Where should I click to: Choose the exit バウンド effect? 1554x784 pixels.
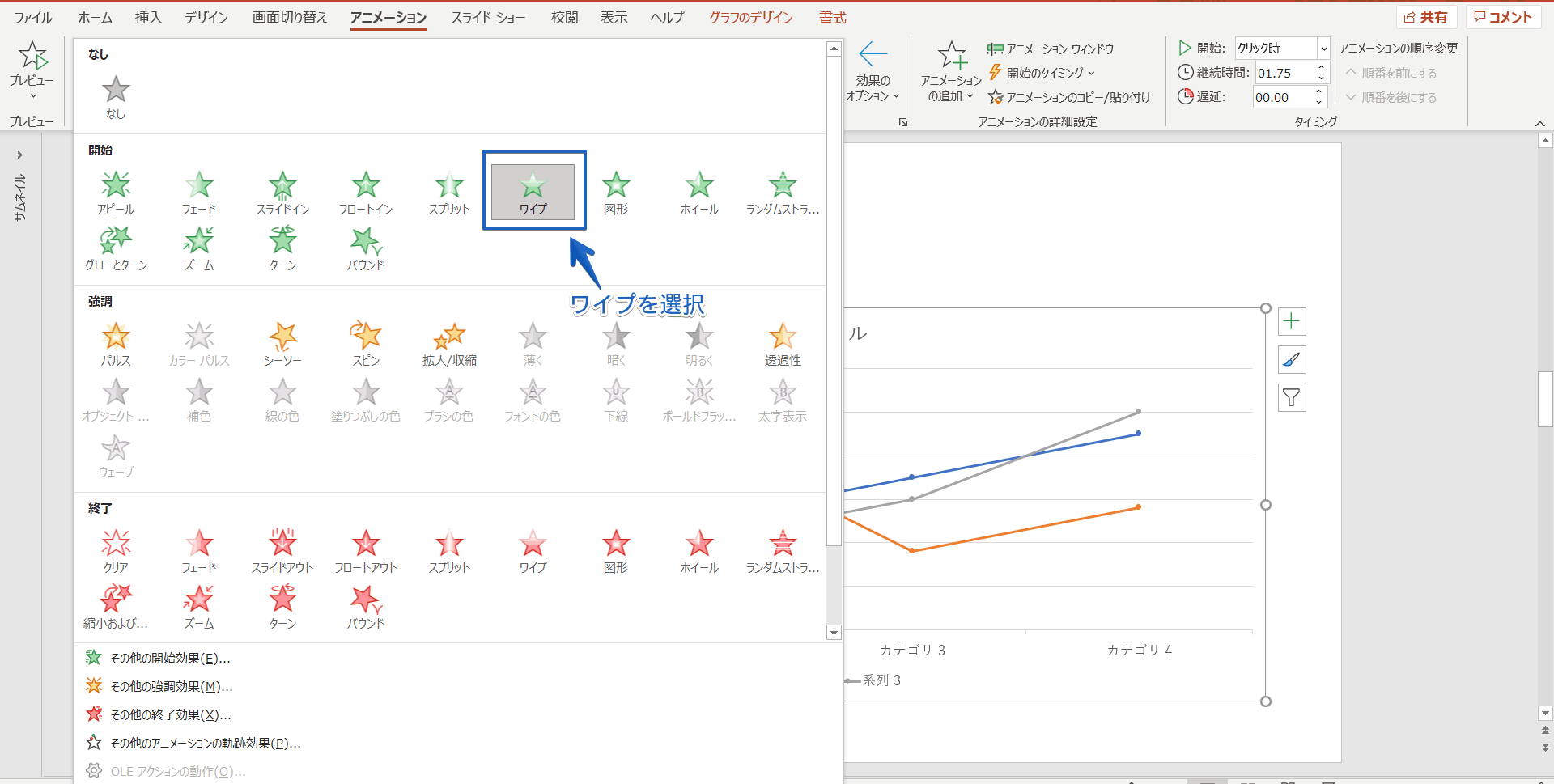point(366,607)
